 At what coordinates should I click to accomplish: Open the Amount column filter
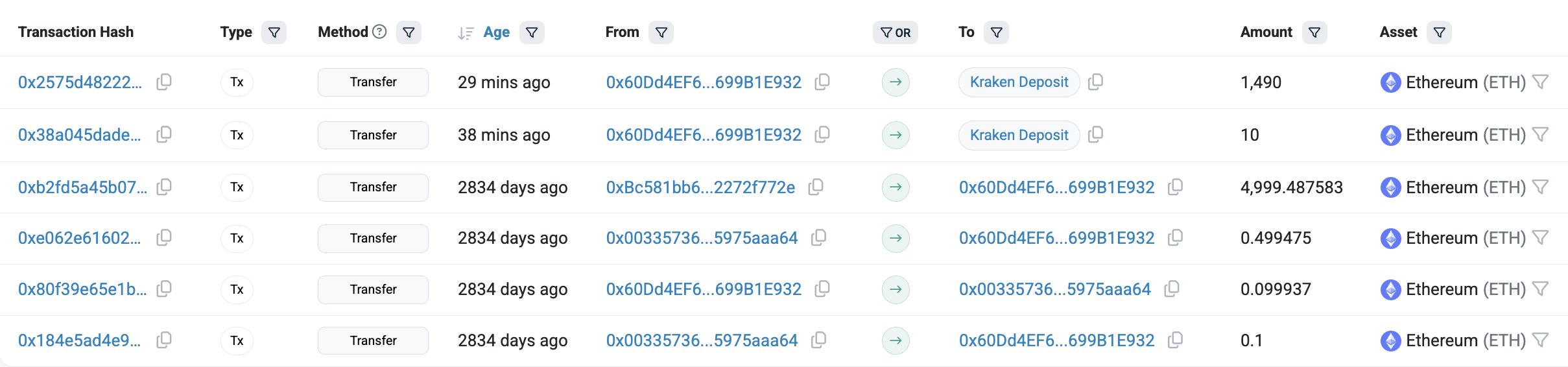(x=1314, y=32)
